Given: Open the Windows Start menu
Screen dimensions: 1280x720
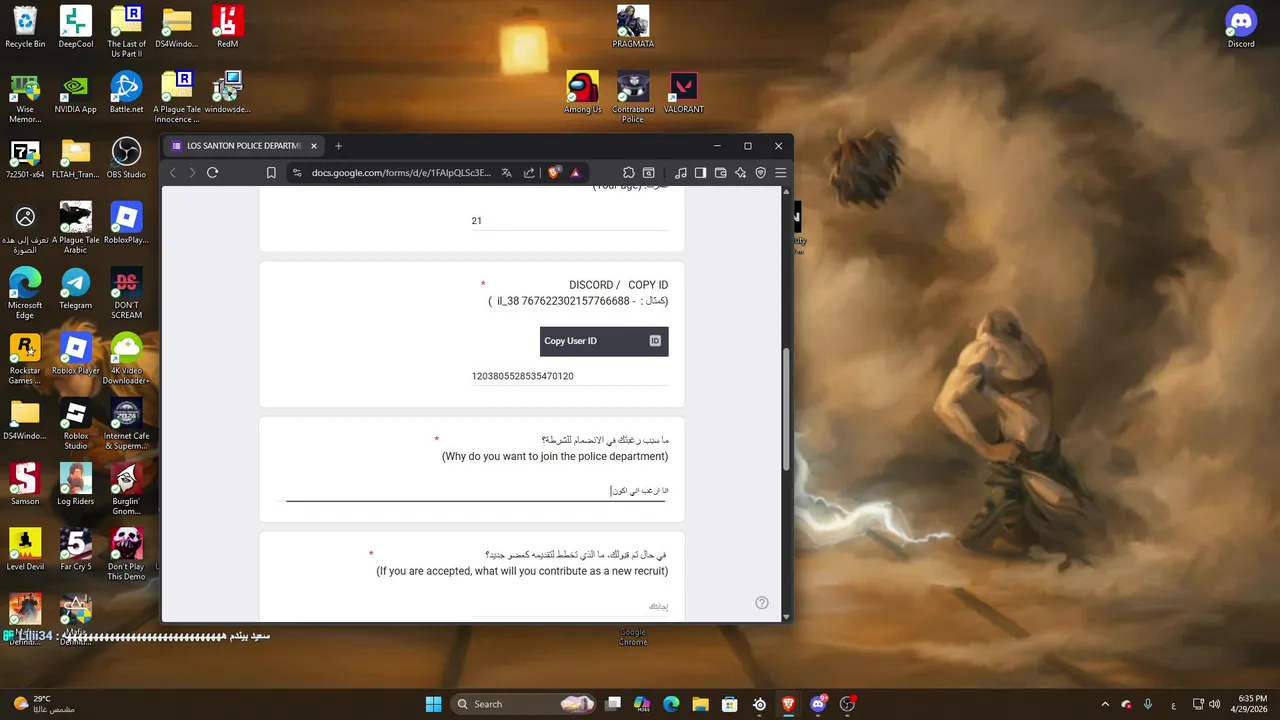Looking at the screenshot, I should click(x=433, y=704).
